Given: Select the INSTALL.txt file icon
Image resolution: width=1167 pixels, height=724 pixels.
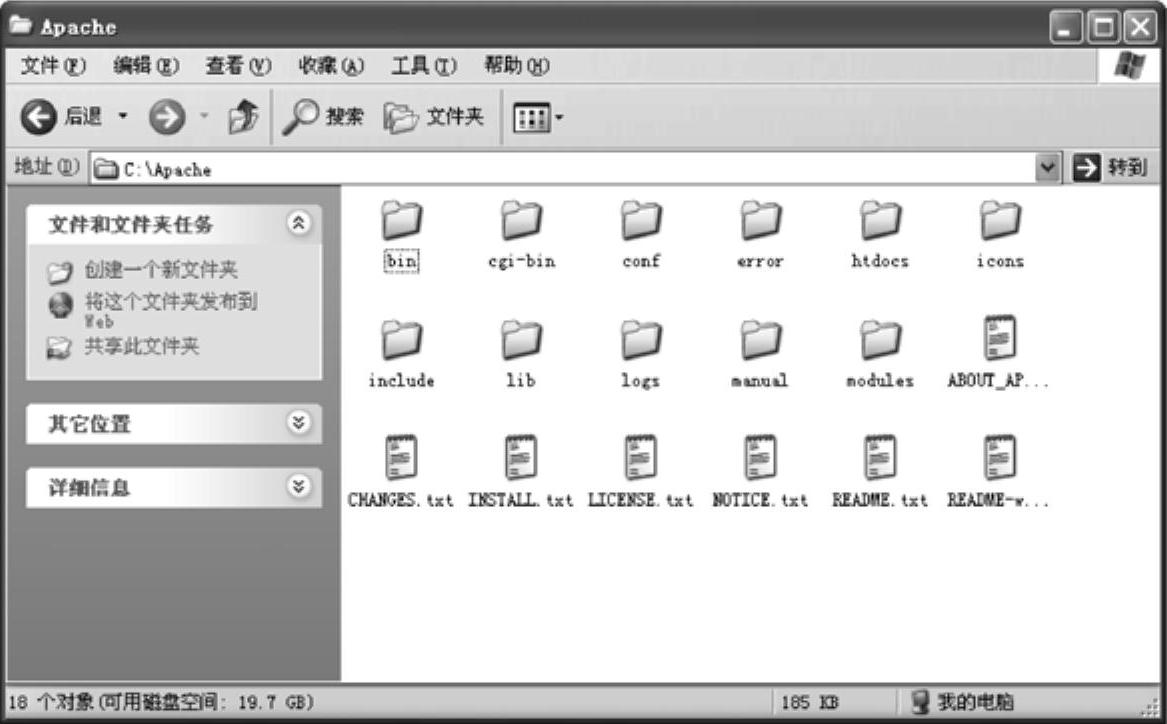Looking at the screenshot, I should [x=521, y=458].
